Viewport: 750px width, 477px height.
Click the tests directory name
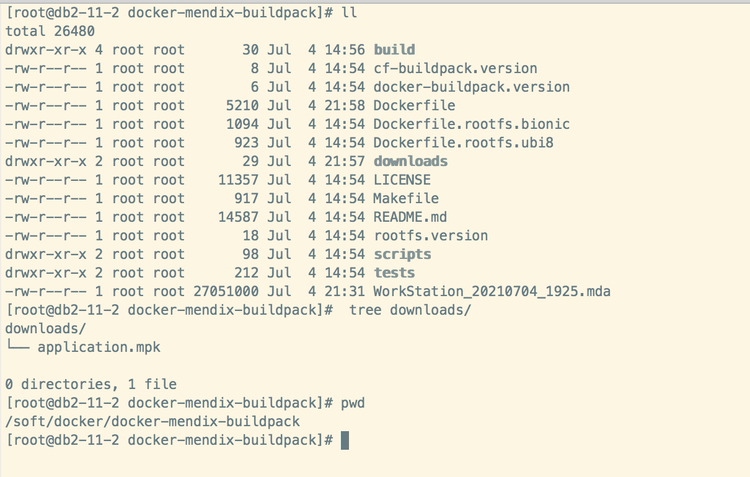394,273
